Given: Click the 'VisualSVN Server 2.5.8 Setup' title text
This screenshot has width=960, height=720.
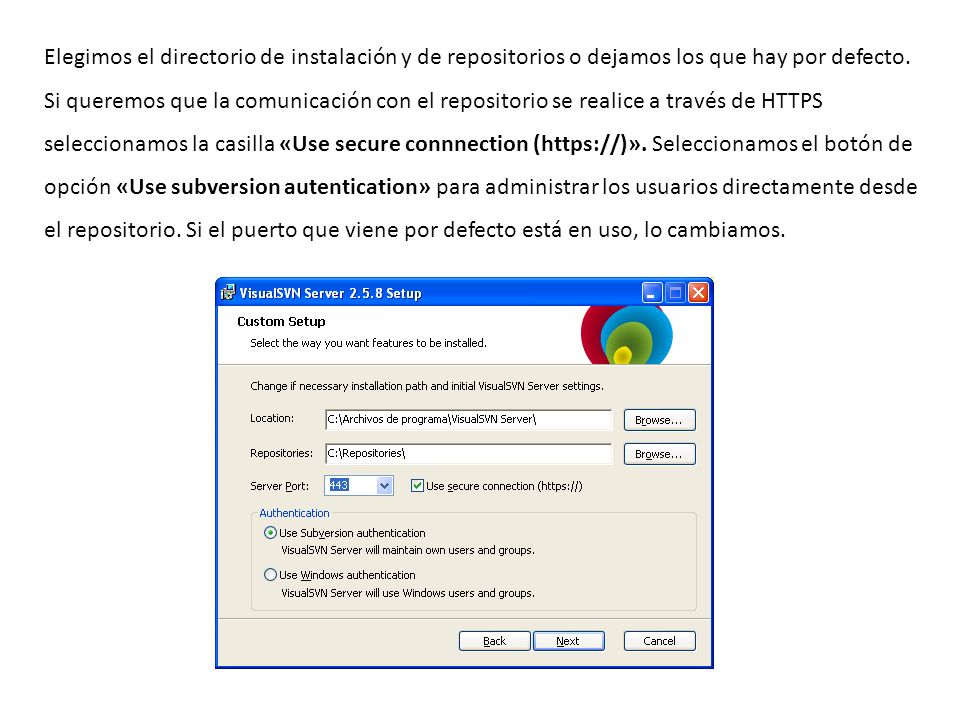Looking at the screenshot, I should (330, 293).
